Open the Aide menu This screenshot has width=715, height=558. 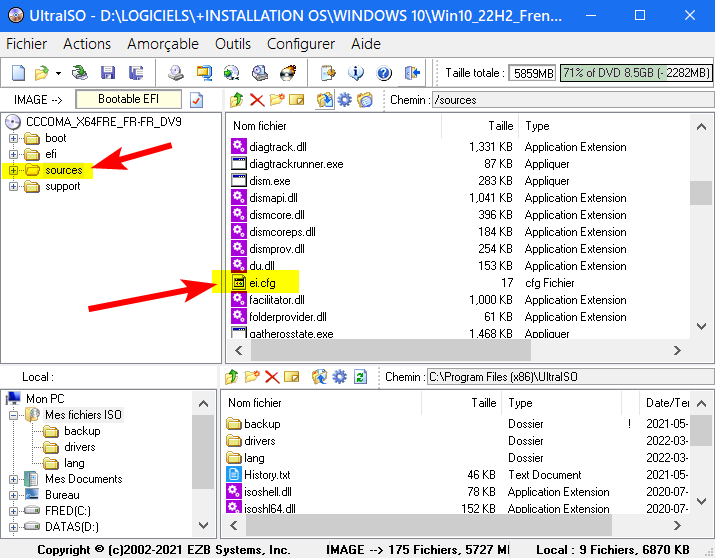[366, 44]
